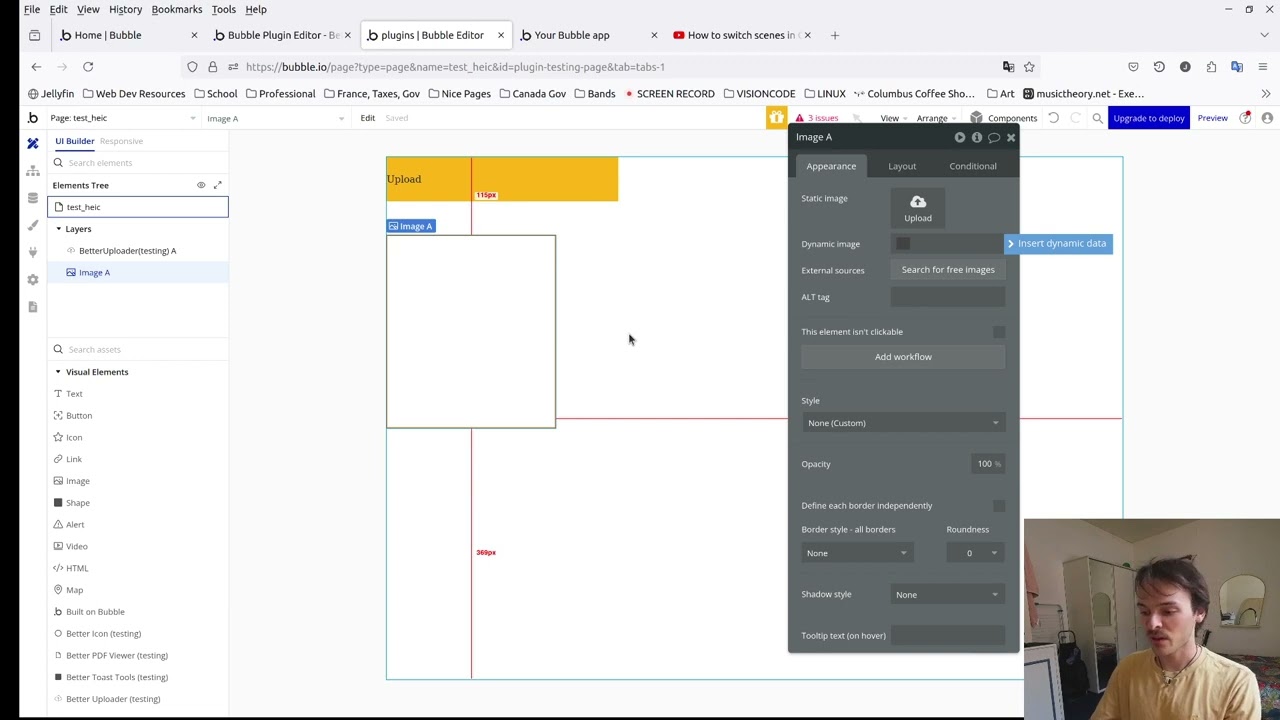Open the help question mark icon

[x=1245, y=118]
